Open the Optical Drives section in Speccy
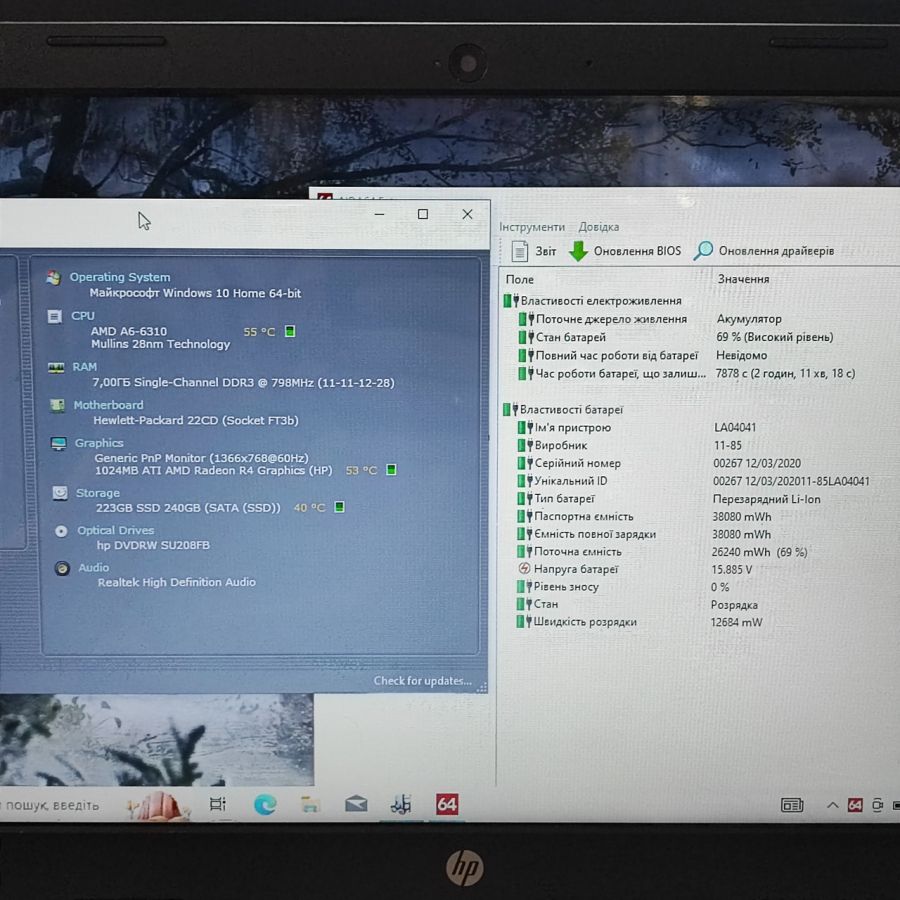Image resolution: width=900 pixels, height=900 pixels. [x=115, y=530]
